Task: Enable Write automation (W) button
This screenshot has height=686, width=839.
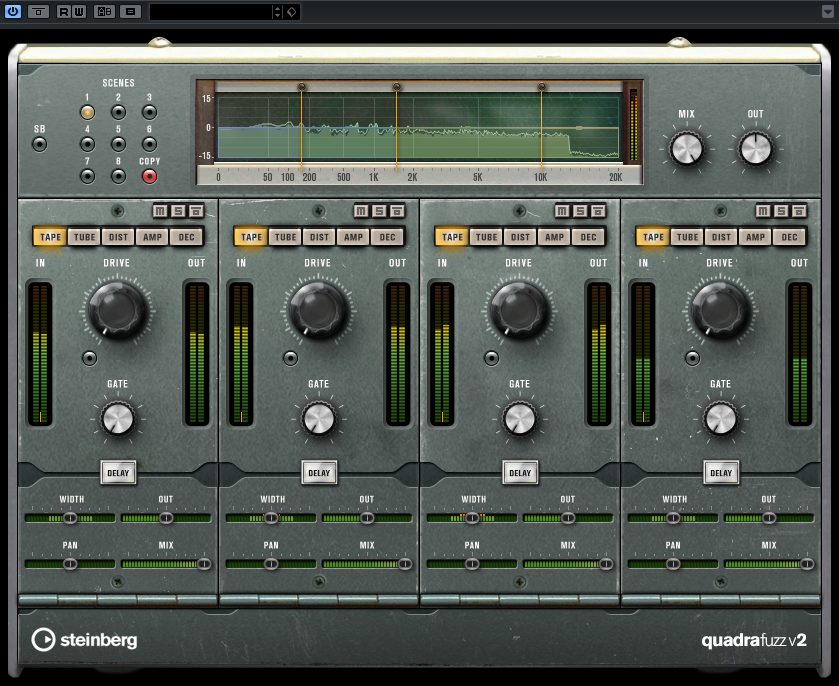Action: click(x=79, y=11)
